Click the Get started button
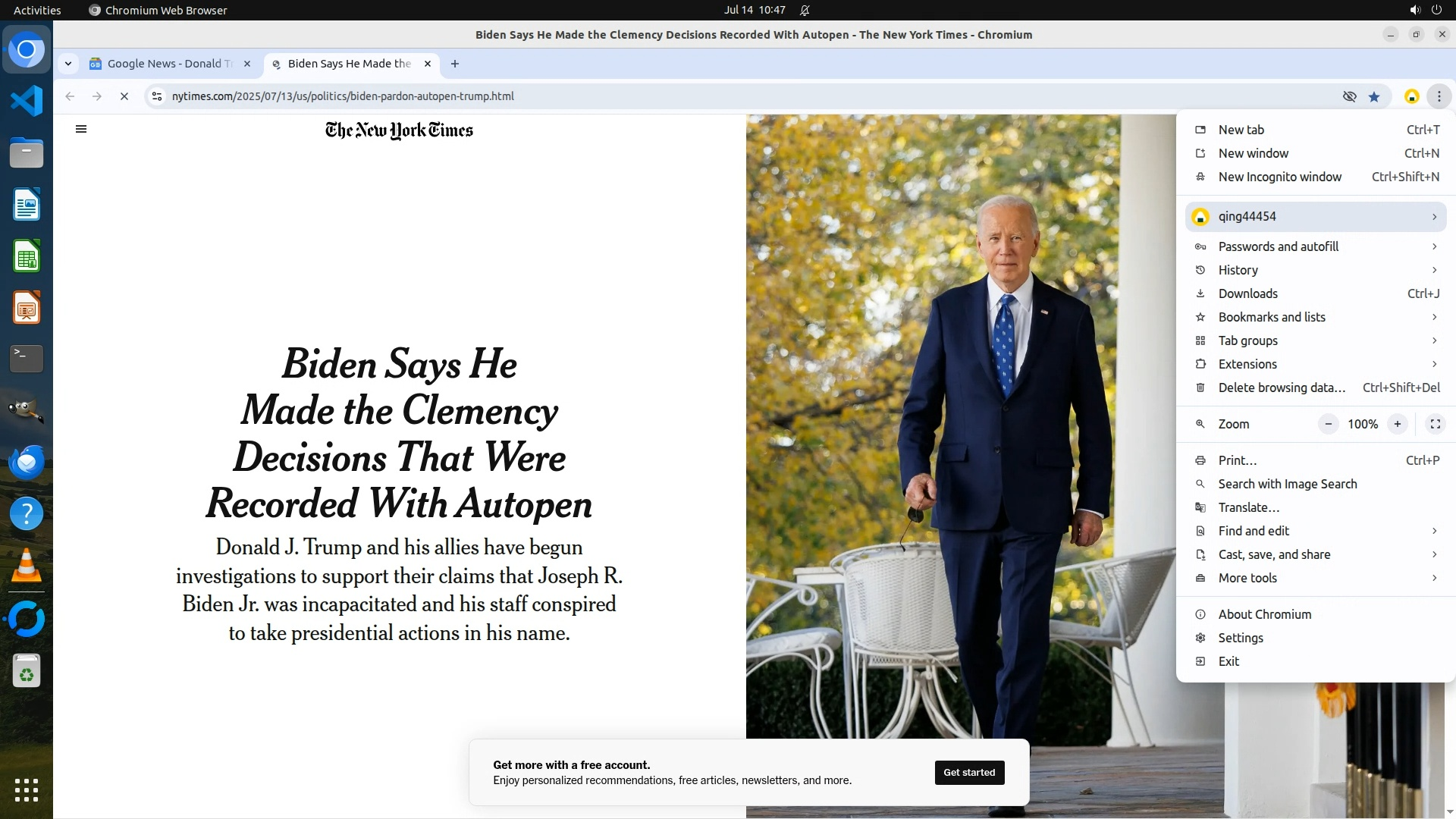1456x819 pixels. [x=969, y=772]
